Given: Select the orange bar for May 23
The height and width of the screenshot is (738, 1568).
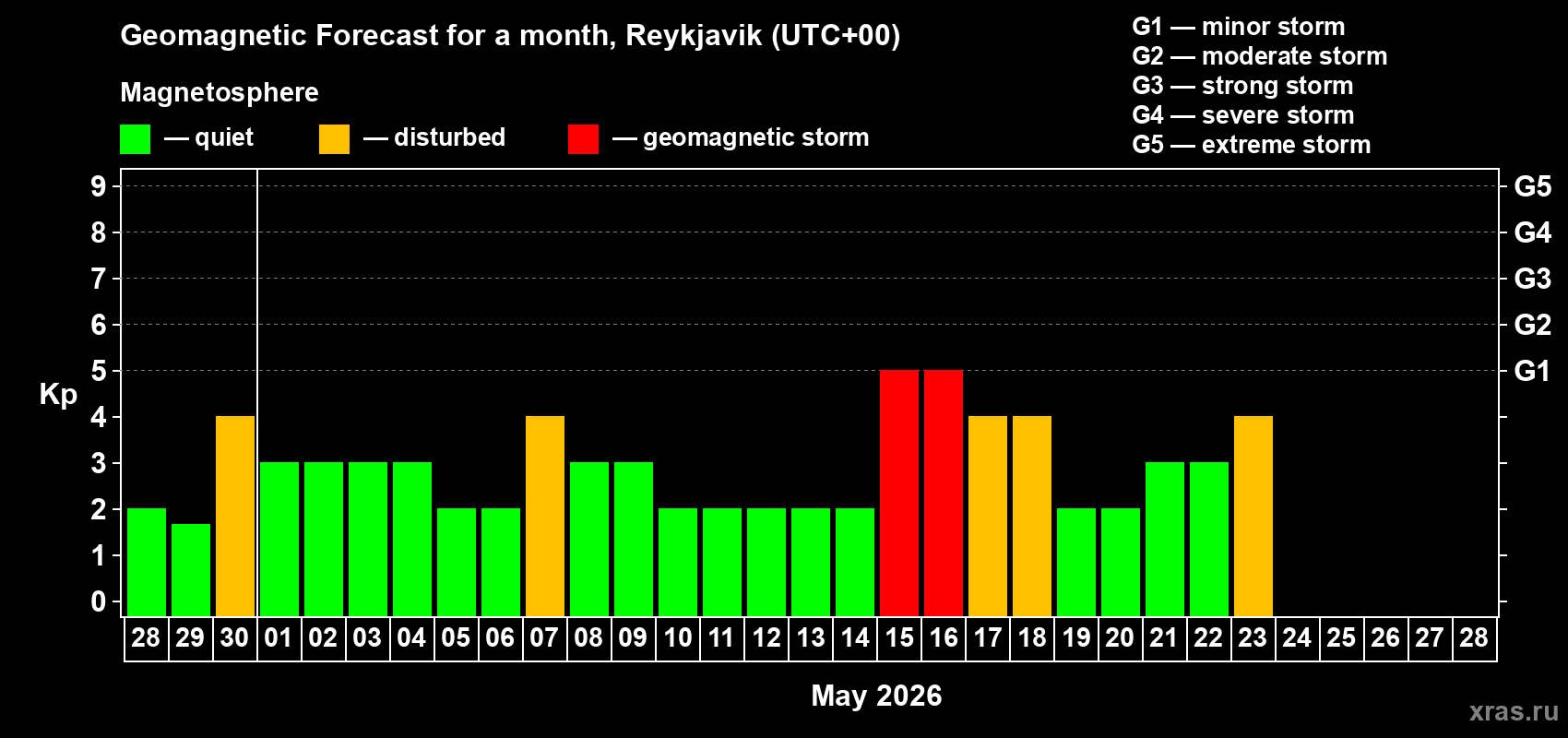Looking at the screenshot, I should (x=1253, y=516).
